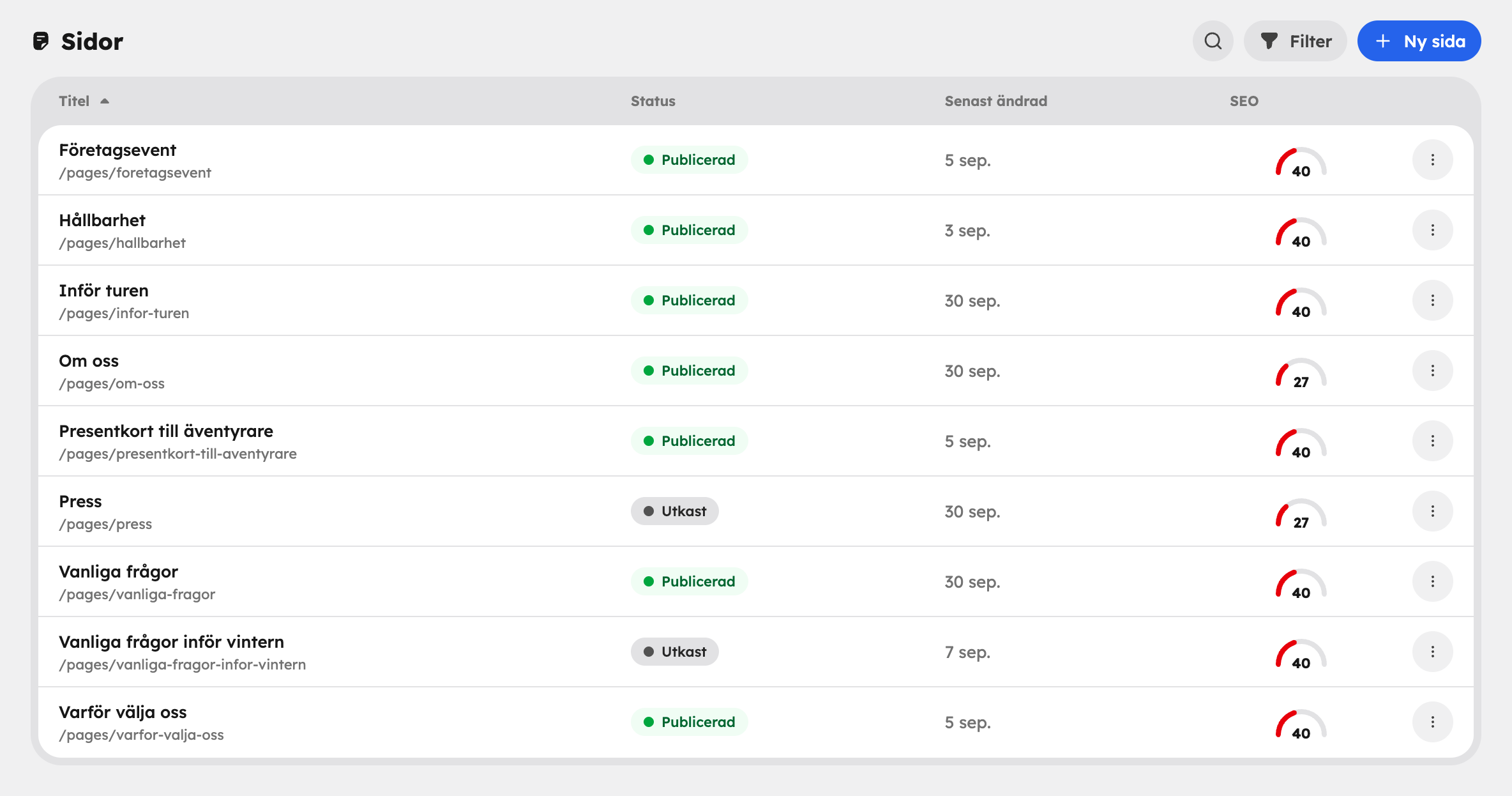Click the date 7 sep.

click(x=968, y=652)
